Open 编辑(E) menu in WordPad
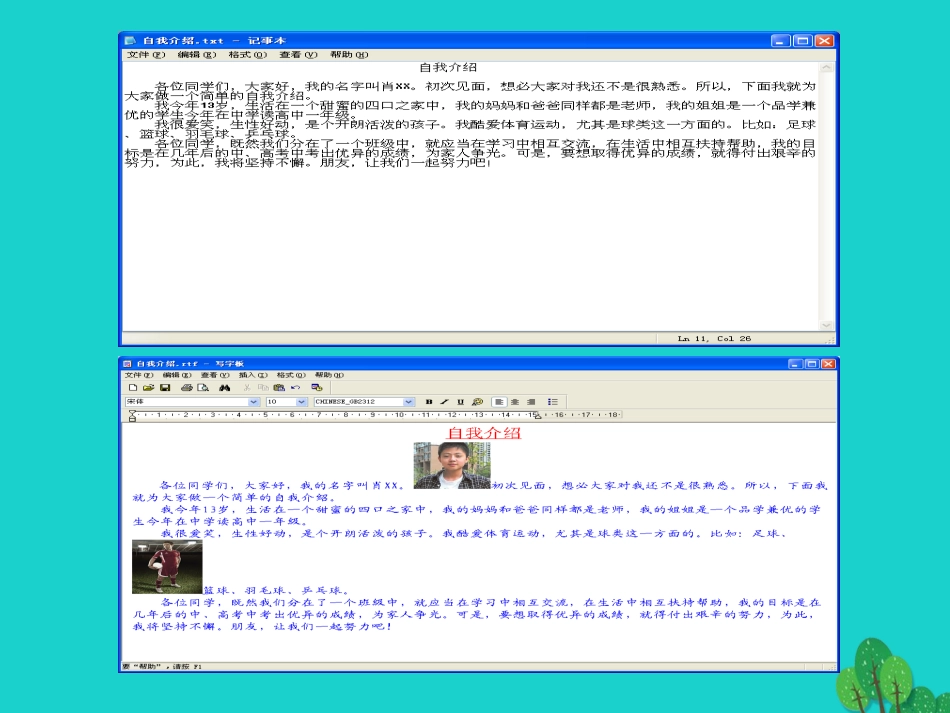950x713 pixels. coord(177,375)
